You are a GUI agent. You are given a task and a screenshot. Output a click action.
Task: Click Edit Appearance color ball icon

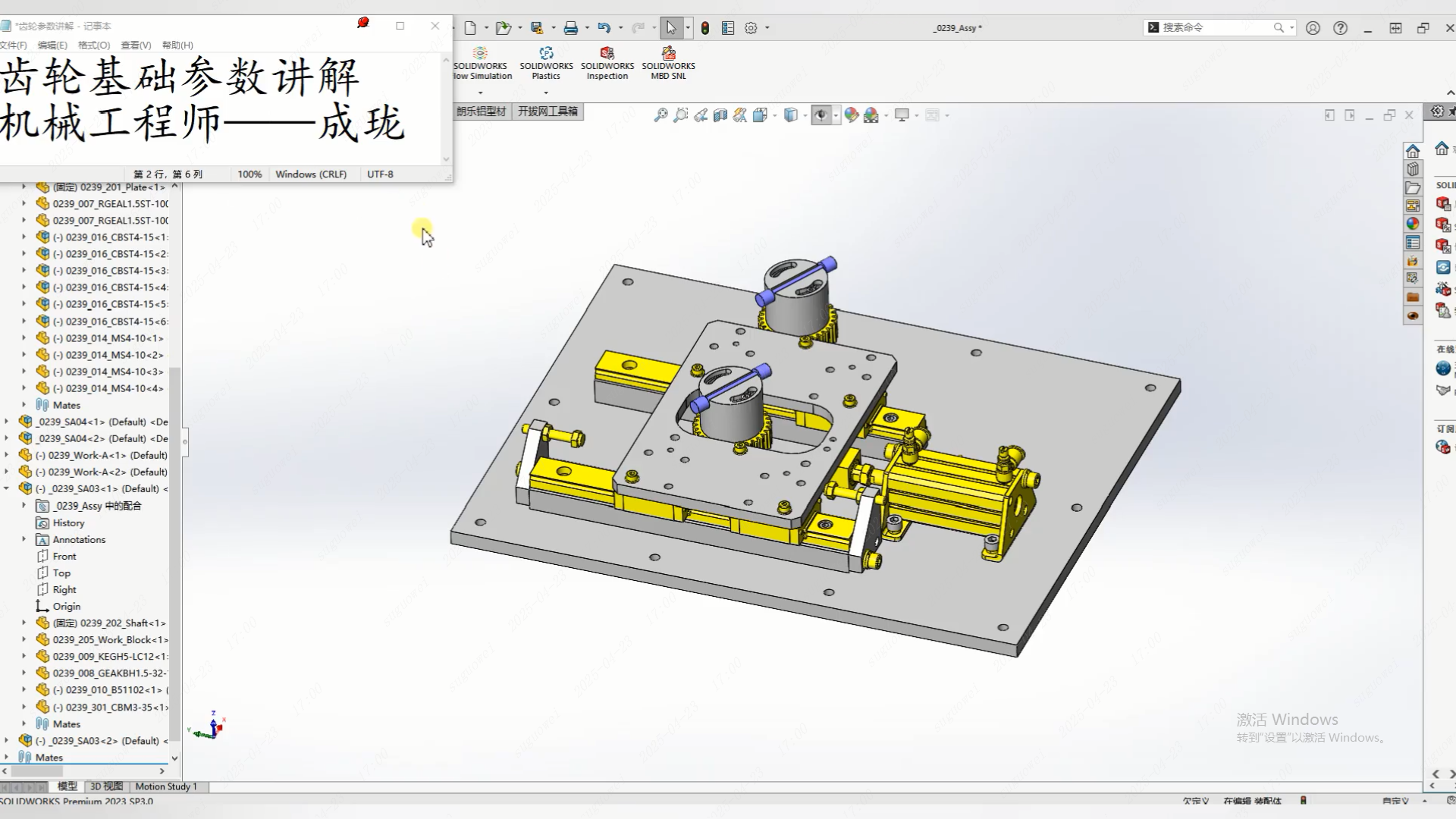(852, 115)
